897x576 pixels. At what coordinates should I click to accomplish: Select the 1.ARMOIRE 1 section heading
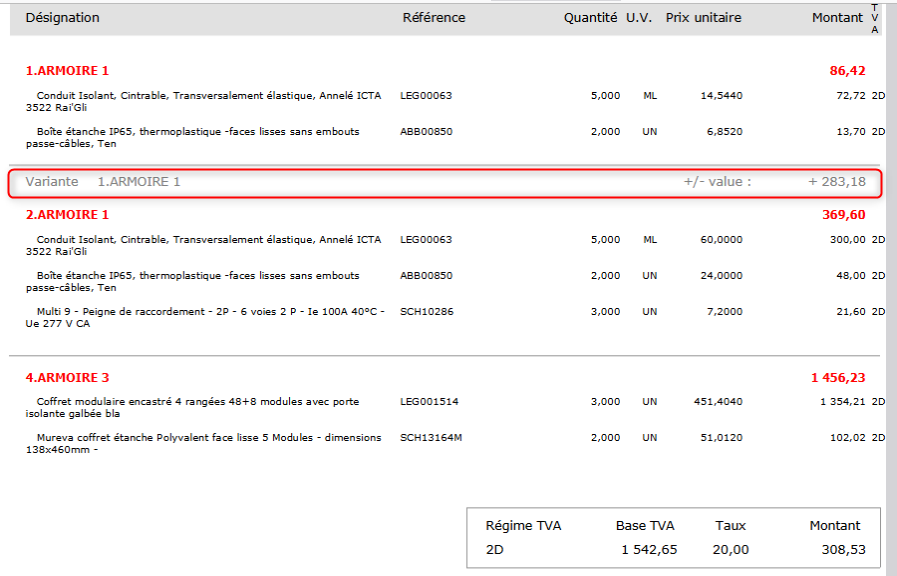tap(67, 70)
